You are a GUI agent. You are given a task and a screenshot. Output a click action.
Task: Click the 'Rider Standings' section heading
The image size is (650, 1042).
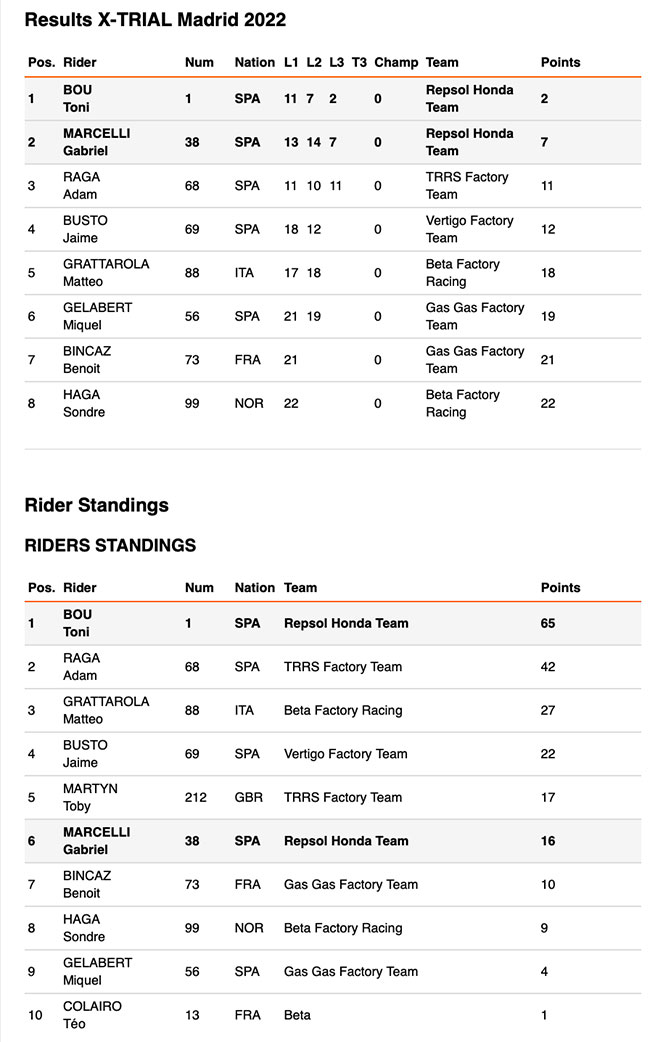click(x=96, y=505)
